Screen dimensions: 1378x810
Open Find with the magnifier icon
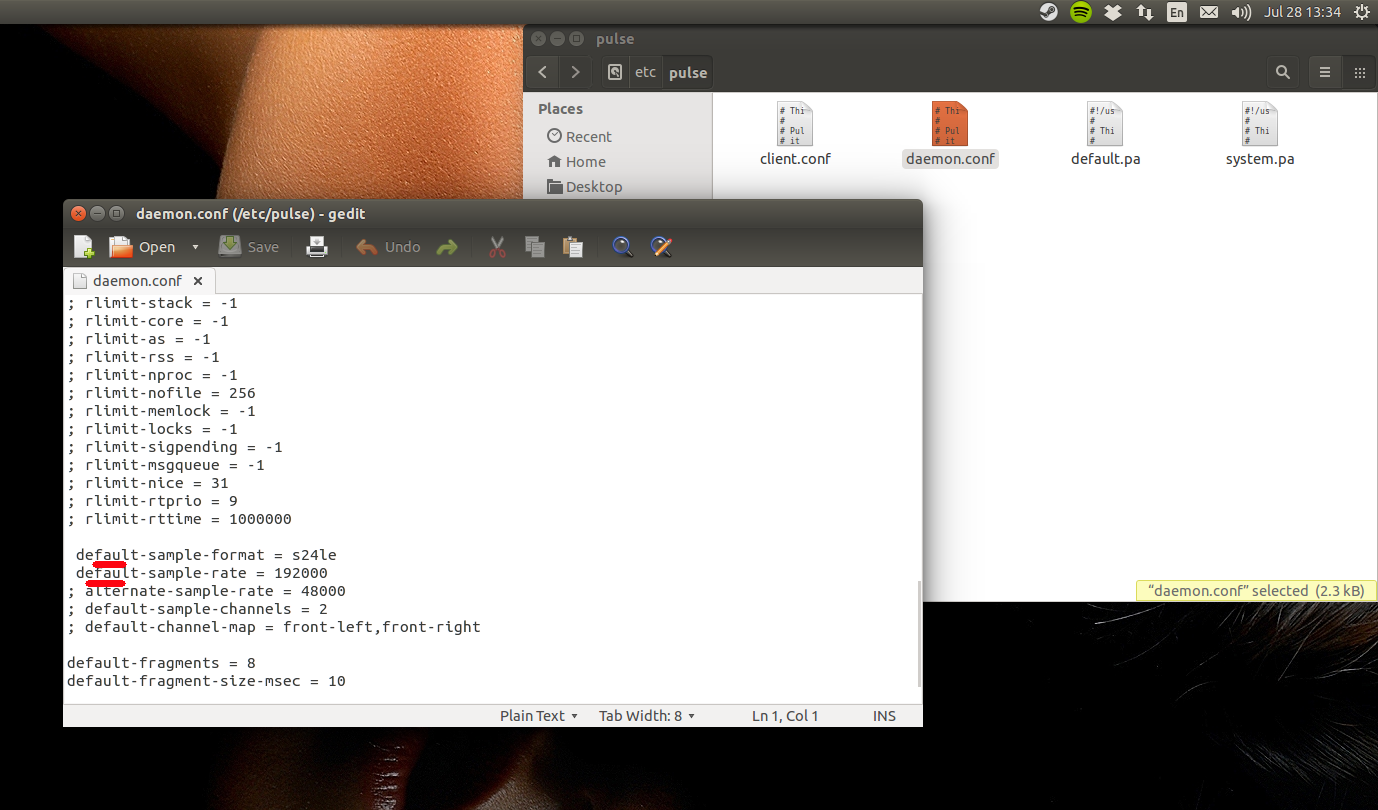622,247
